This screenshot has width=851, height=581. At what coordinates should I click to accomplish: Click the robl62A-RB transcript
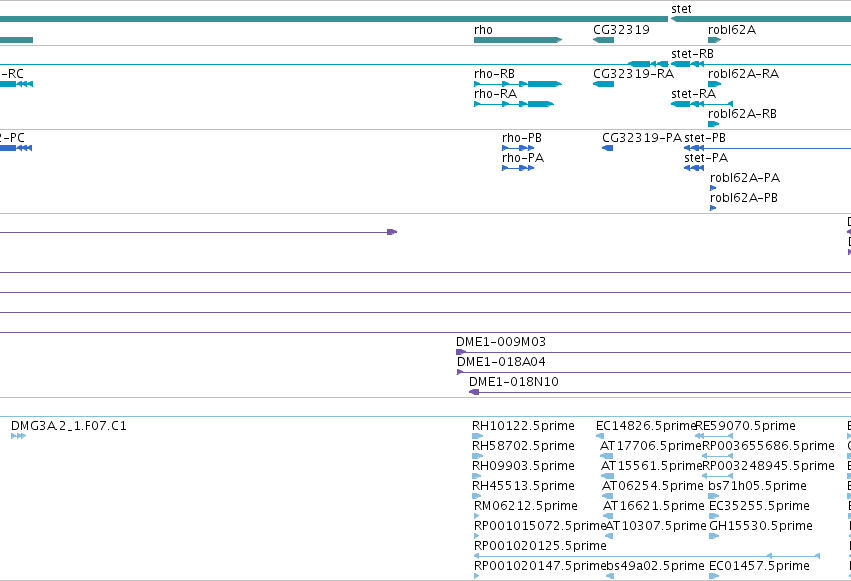714,124
